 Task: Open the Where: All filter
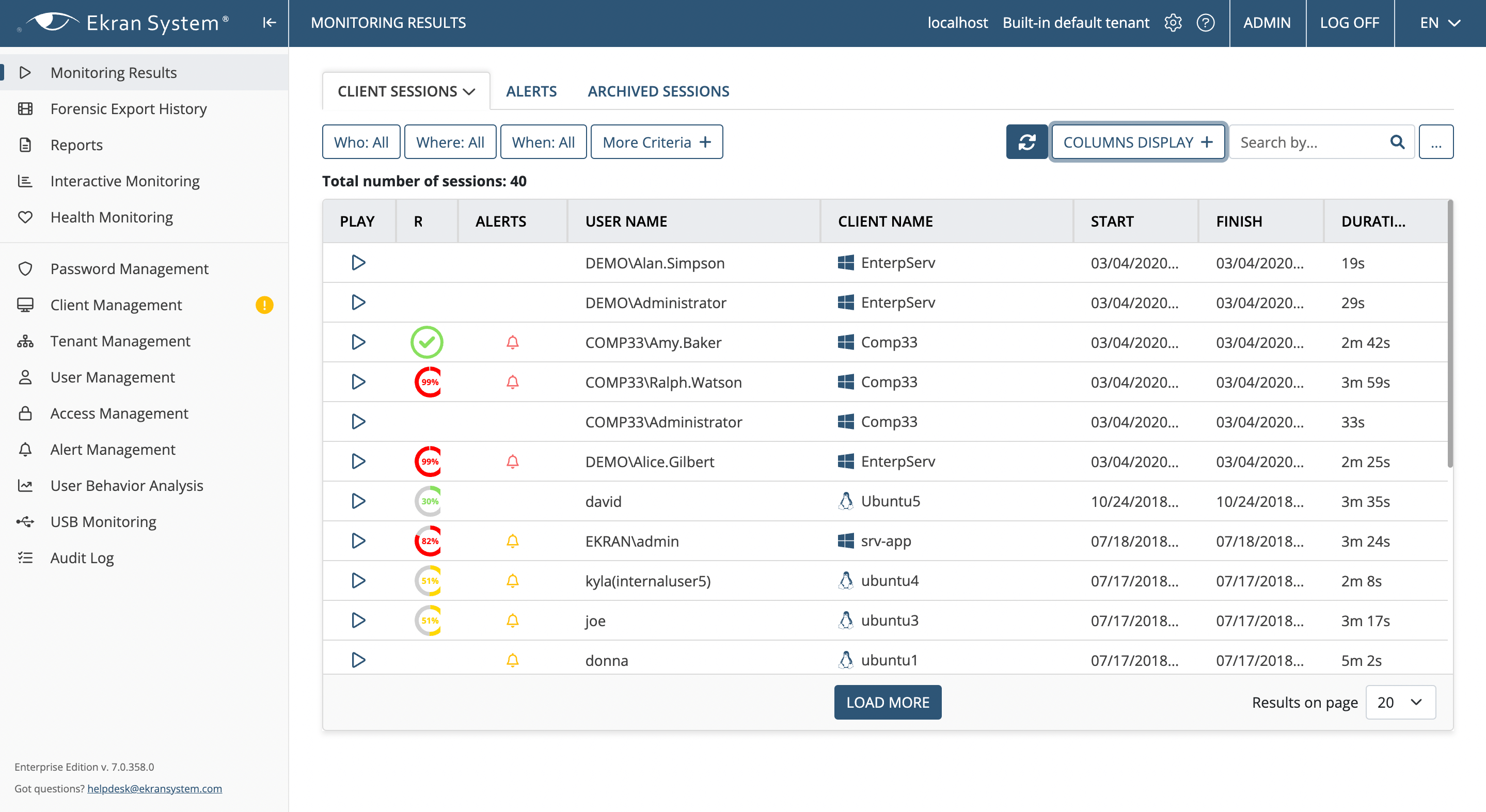tap(450, 142)
